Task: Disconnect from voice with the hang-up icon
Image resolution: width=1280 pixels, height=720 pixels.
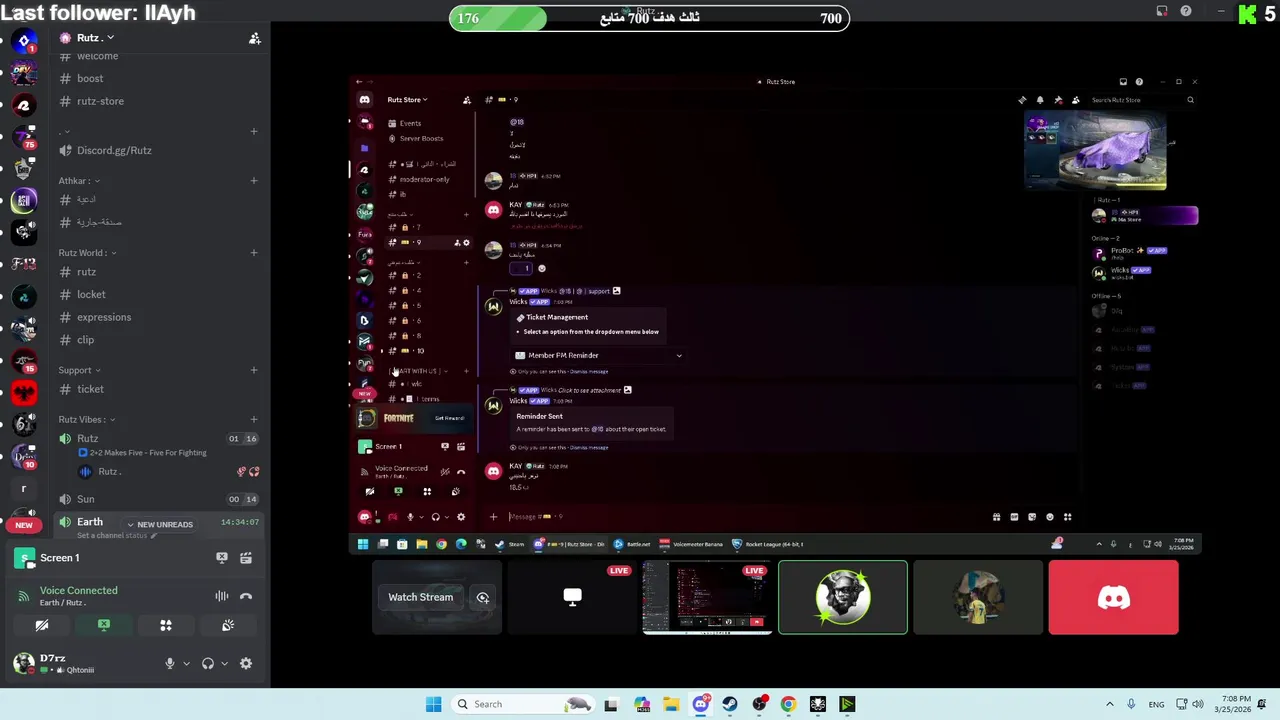Action: 246,596
